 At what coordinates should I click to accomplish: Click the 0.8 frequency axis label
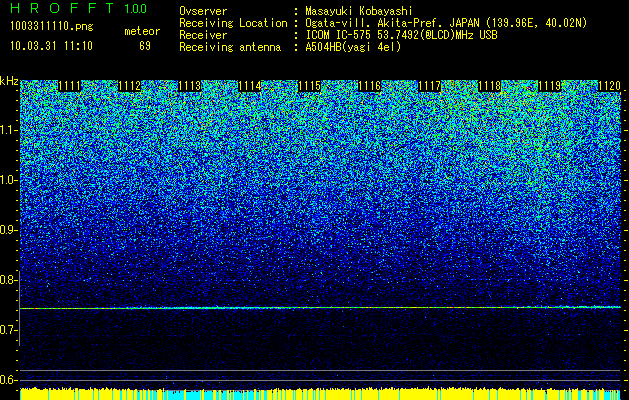(8, 280)
